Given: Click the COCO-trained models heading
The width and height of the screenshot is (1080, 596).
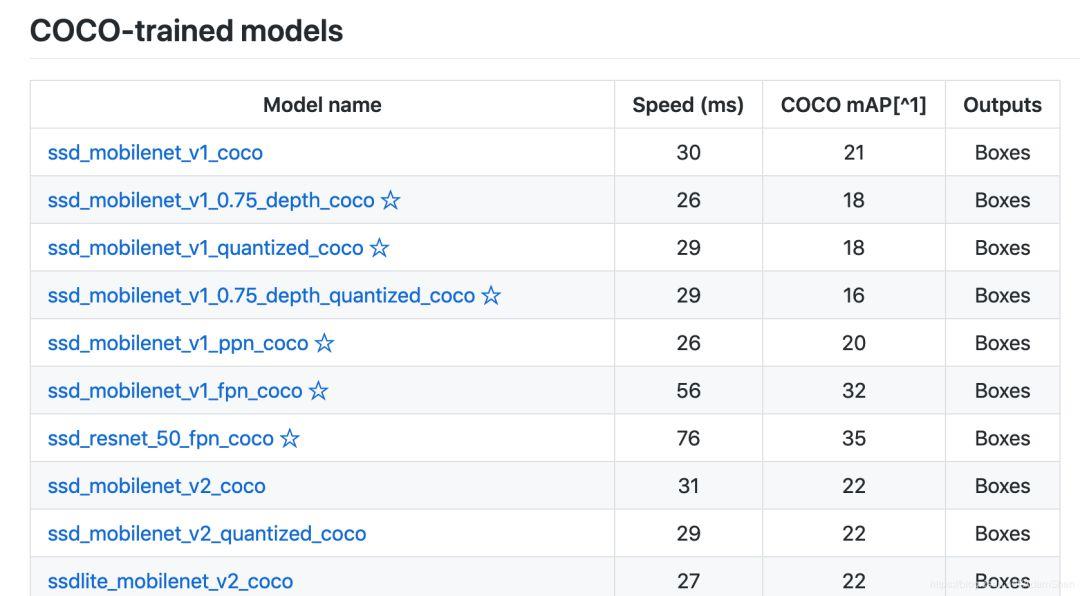Looking at the screenshot, I should (186, 31).
